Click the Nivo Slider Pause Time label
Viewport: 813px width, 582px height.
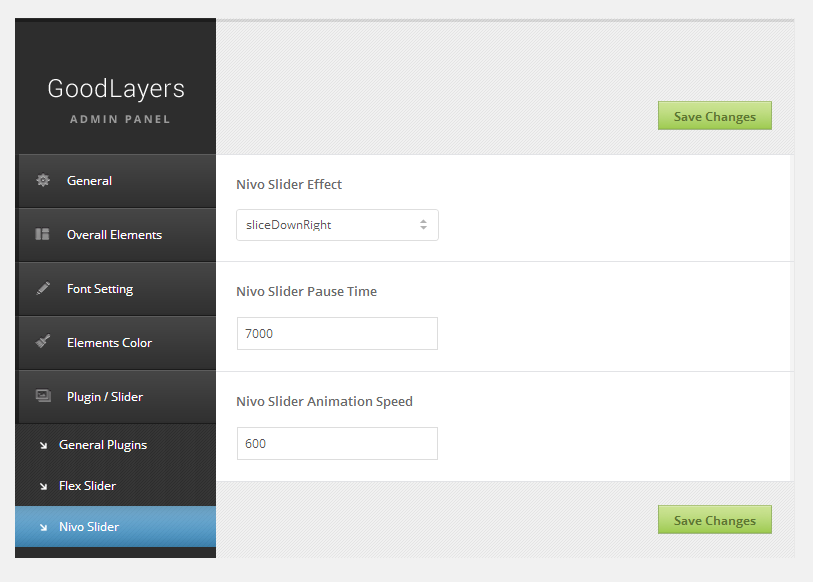306,292
